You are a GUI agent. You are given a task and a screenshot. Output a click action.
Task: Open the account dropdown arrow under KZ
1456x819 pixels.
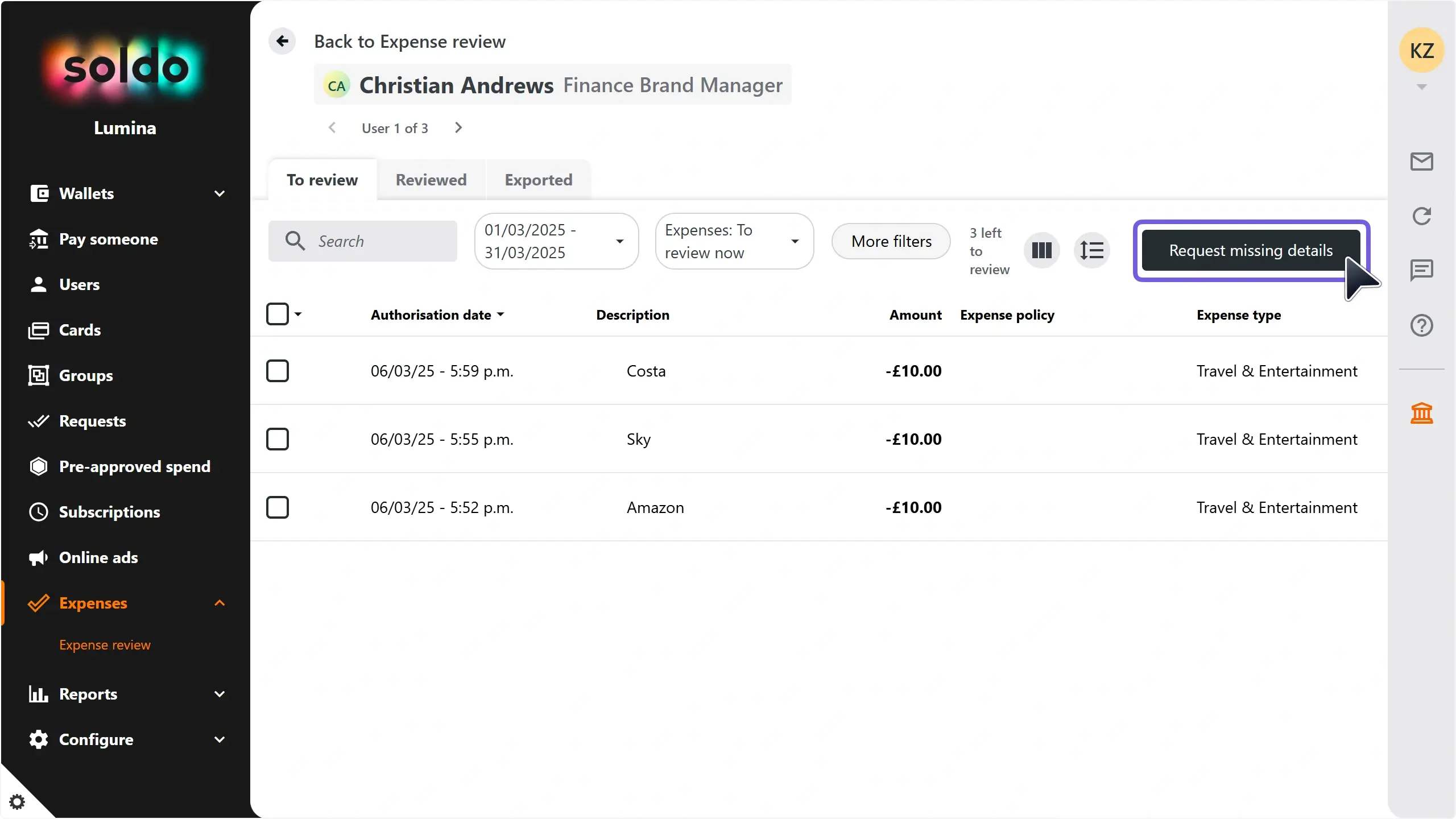(1422, 87)
